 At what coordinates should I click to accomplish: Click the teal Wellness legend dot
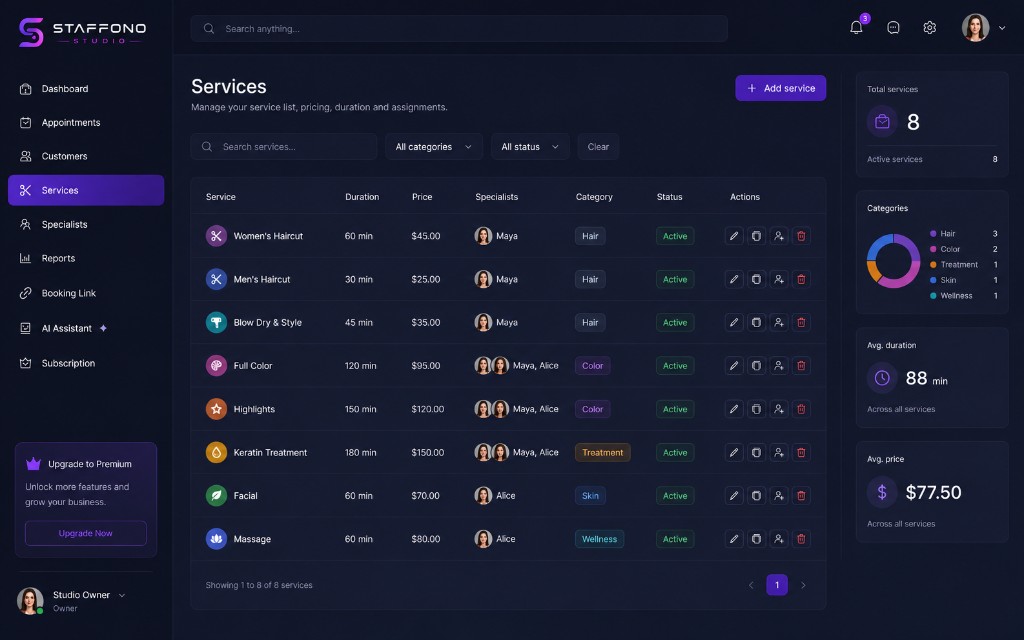(x=933, y=296)
